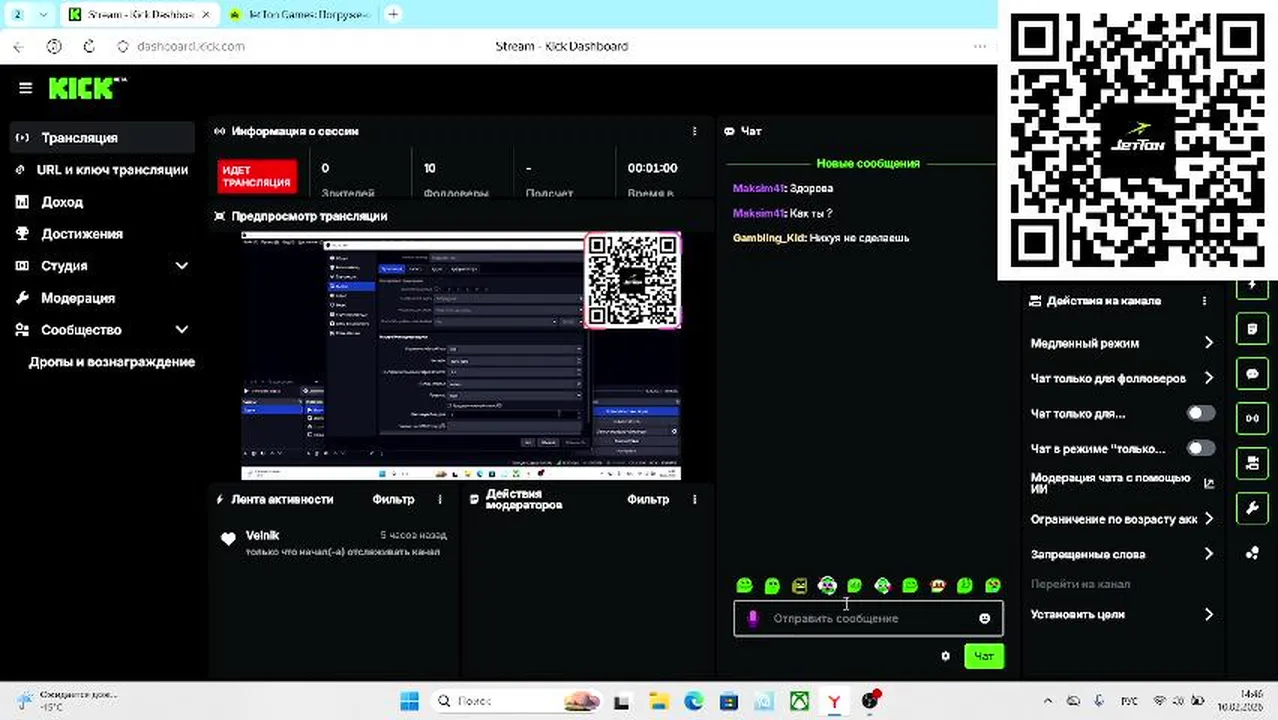This screenshot has width=1278, height=720.
Task: Open Медленный режим settings arrow
Action: coord(1208,343)
